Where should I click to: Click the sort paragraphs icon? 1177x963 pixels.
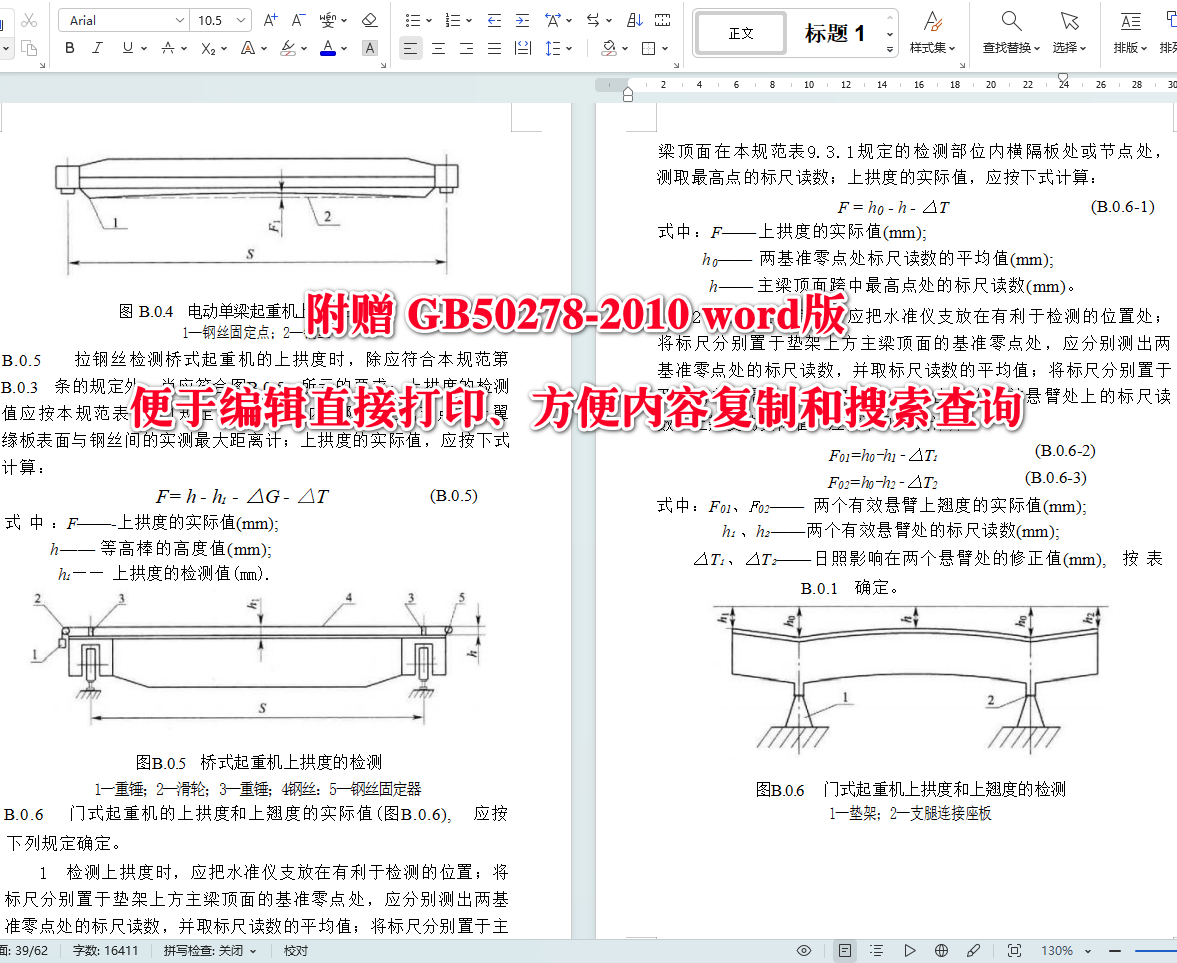click(x=634, y=19)
